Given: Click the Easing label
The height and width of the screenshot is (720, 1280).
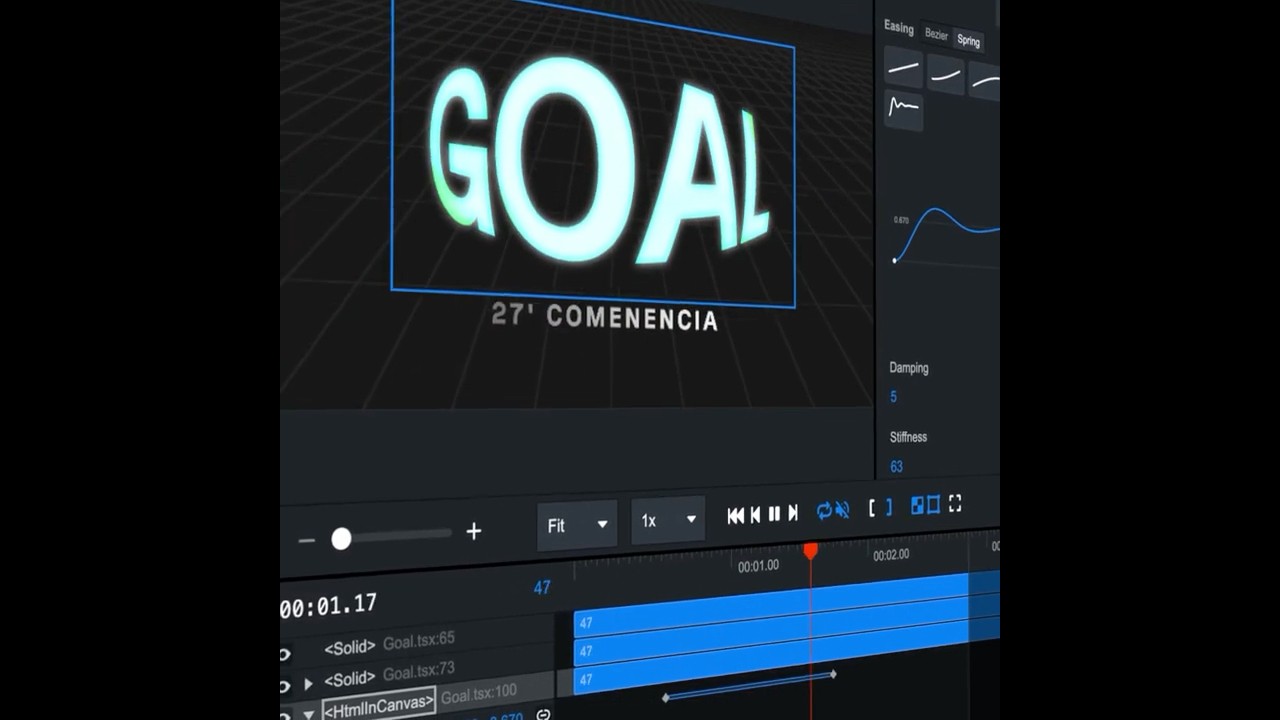Looking at the screenshot, I should 898,28.
